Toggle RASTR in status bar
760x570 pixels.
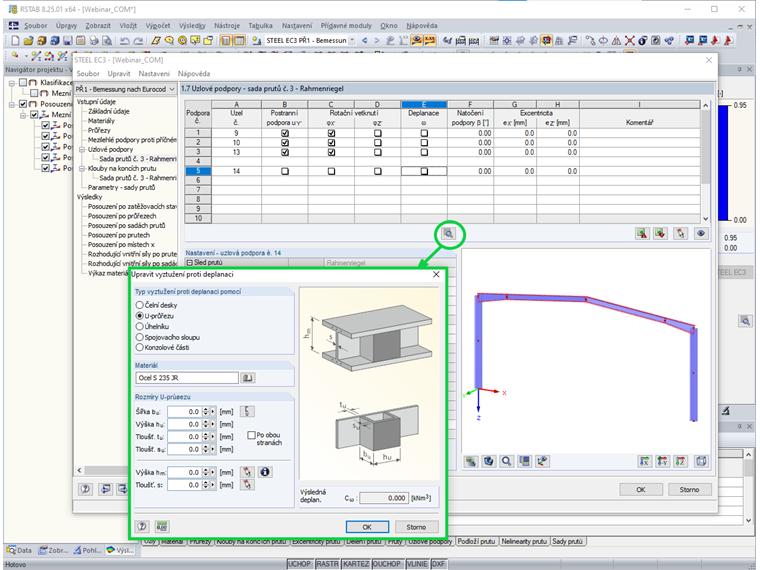[327, 564]
